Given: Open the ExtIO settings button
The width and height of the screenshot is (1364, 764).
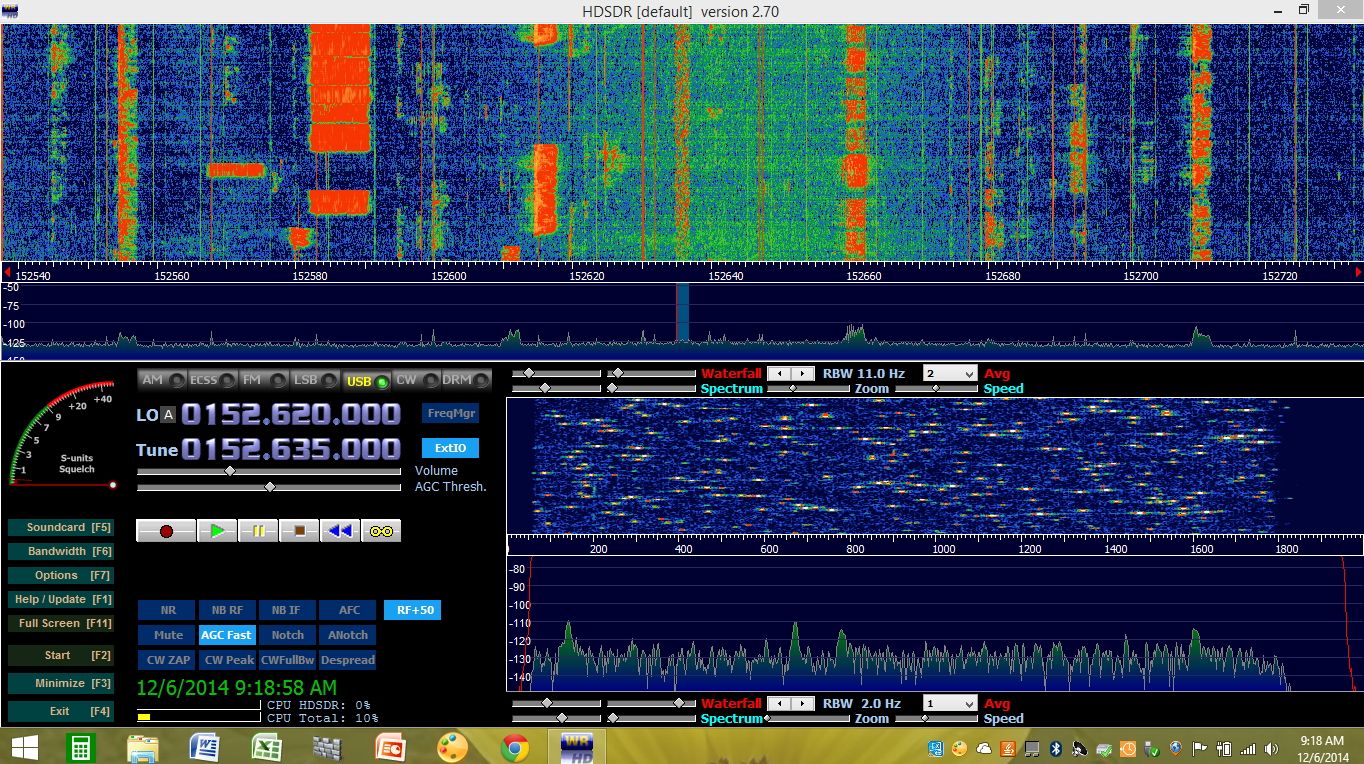Looking at the screenshot, I should click(450, 448).
